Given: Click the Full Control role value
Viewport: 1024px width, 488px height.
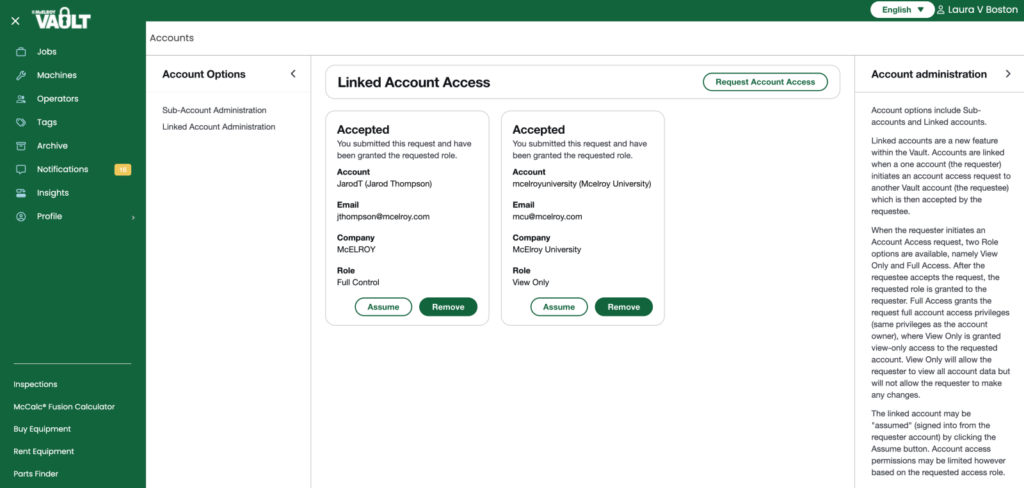Looking at the screenshot, I should click(x=358, y=283).
